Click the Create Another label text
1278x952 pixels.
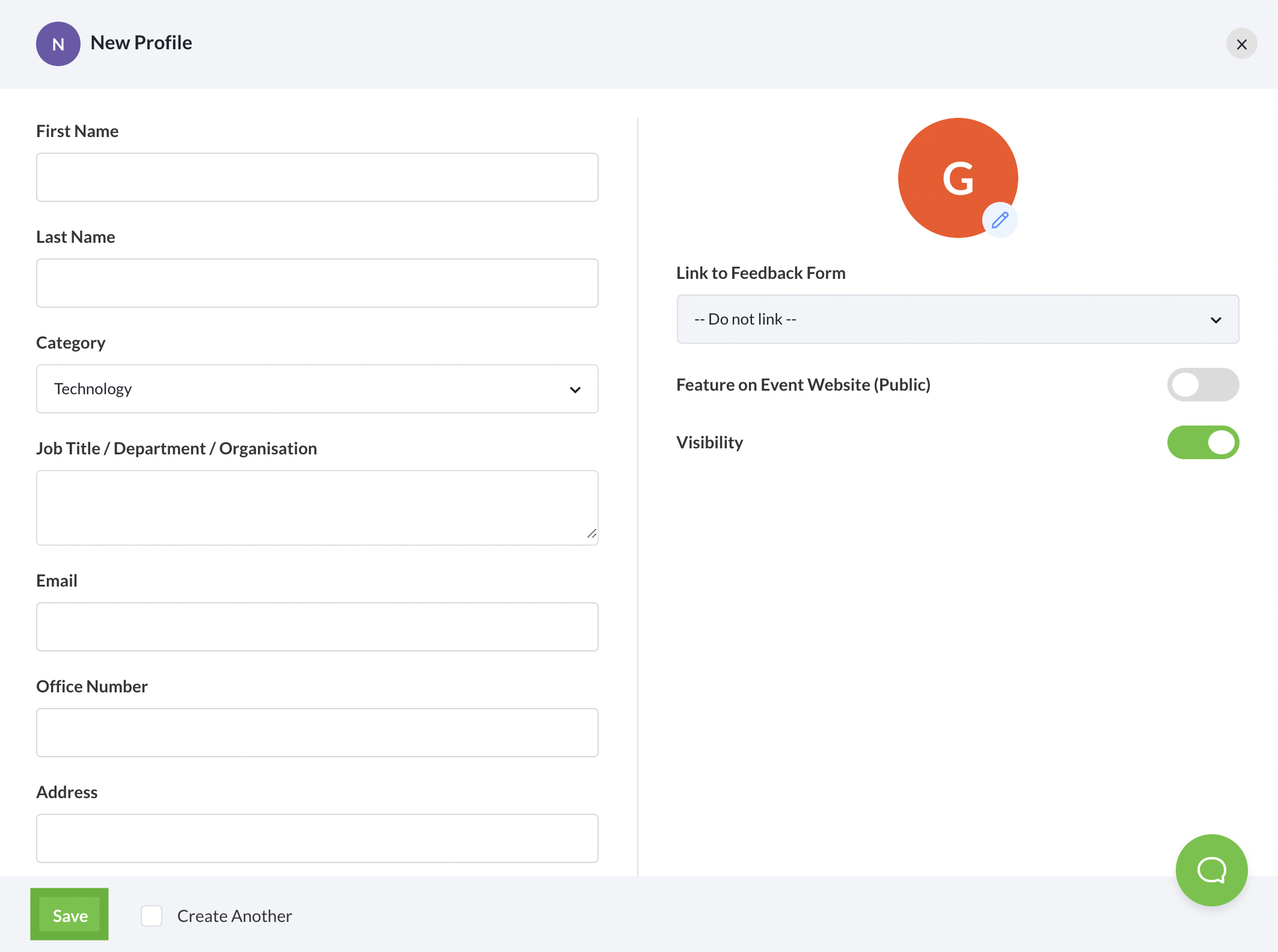234,916
